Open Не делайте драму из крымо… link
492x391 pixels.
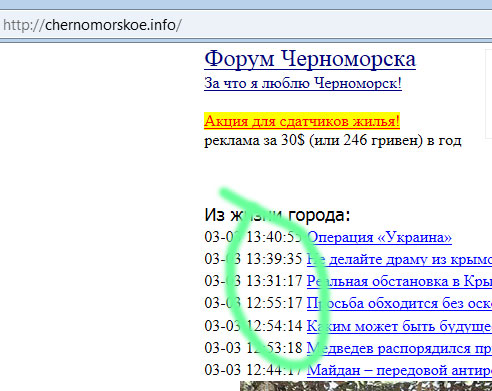(x=399, y=259)
